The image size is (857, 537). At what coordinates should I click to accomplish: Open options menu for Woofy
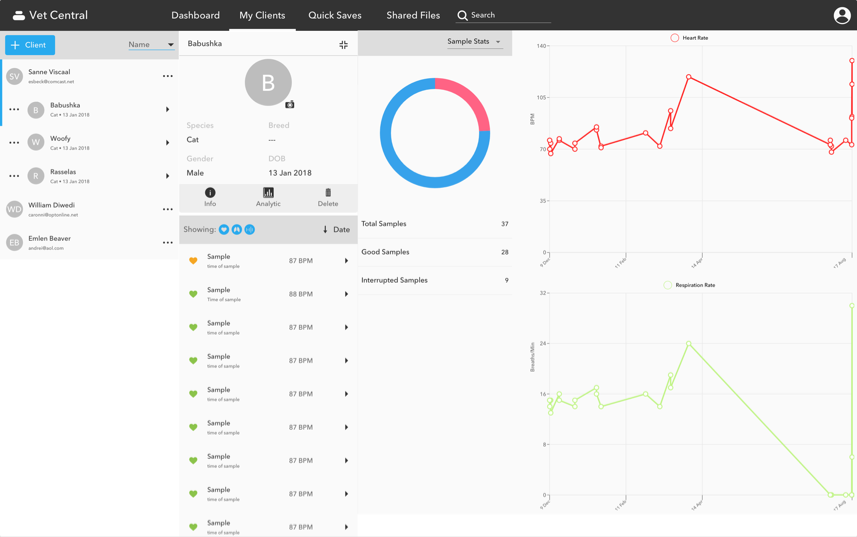coord(14,143)
